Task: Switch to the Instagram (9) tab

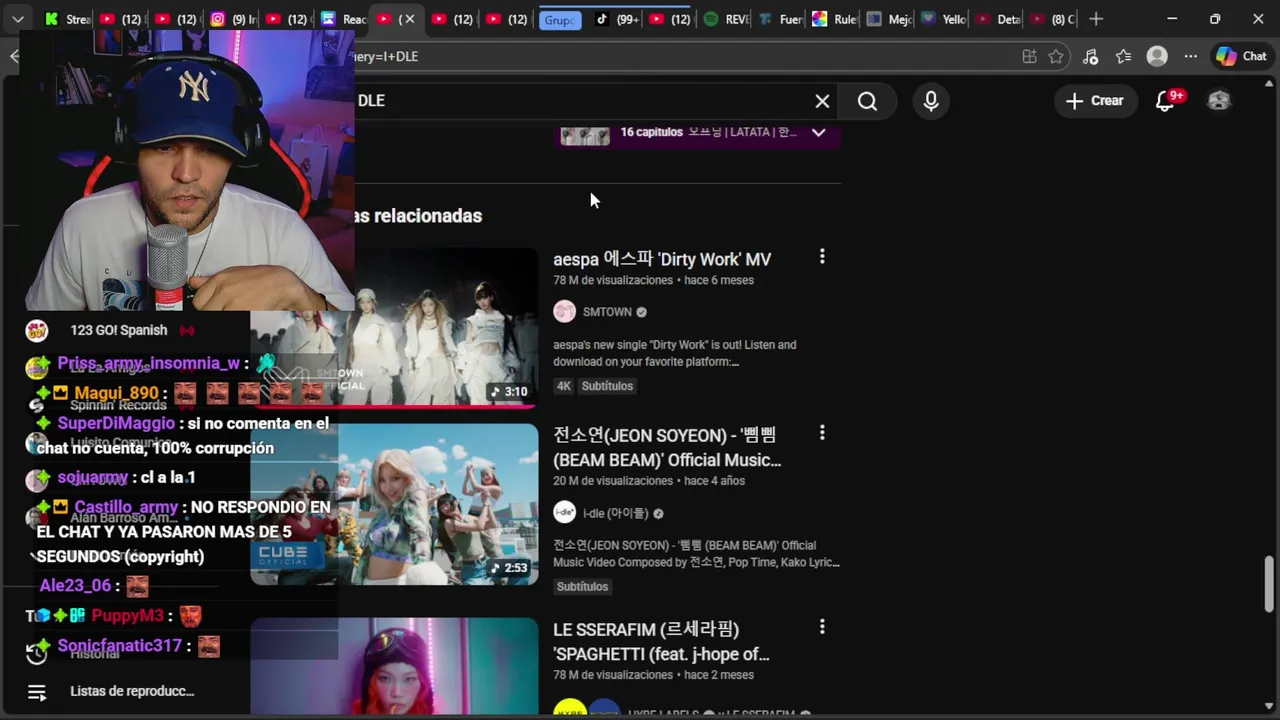Action: (x=230, y=19)
